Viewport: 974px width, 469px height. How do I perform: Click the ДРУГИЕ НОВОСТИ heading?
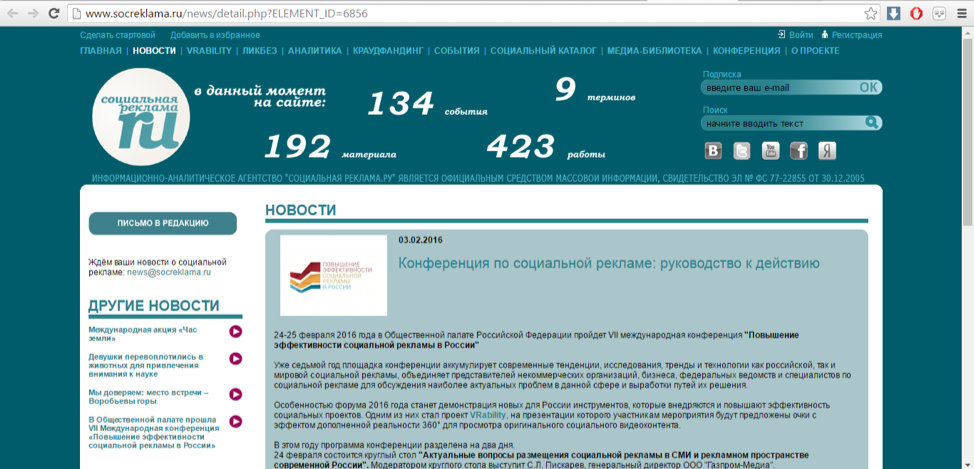(153, 306)
